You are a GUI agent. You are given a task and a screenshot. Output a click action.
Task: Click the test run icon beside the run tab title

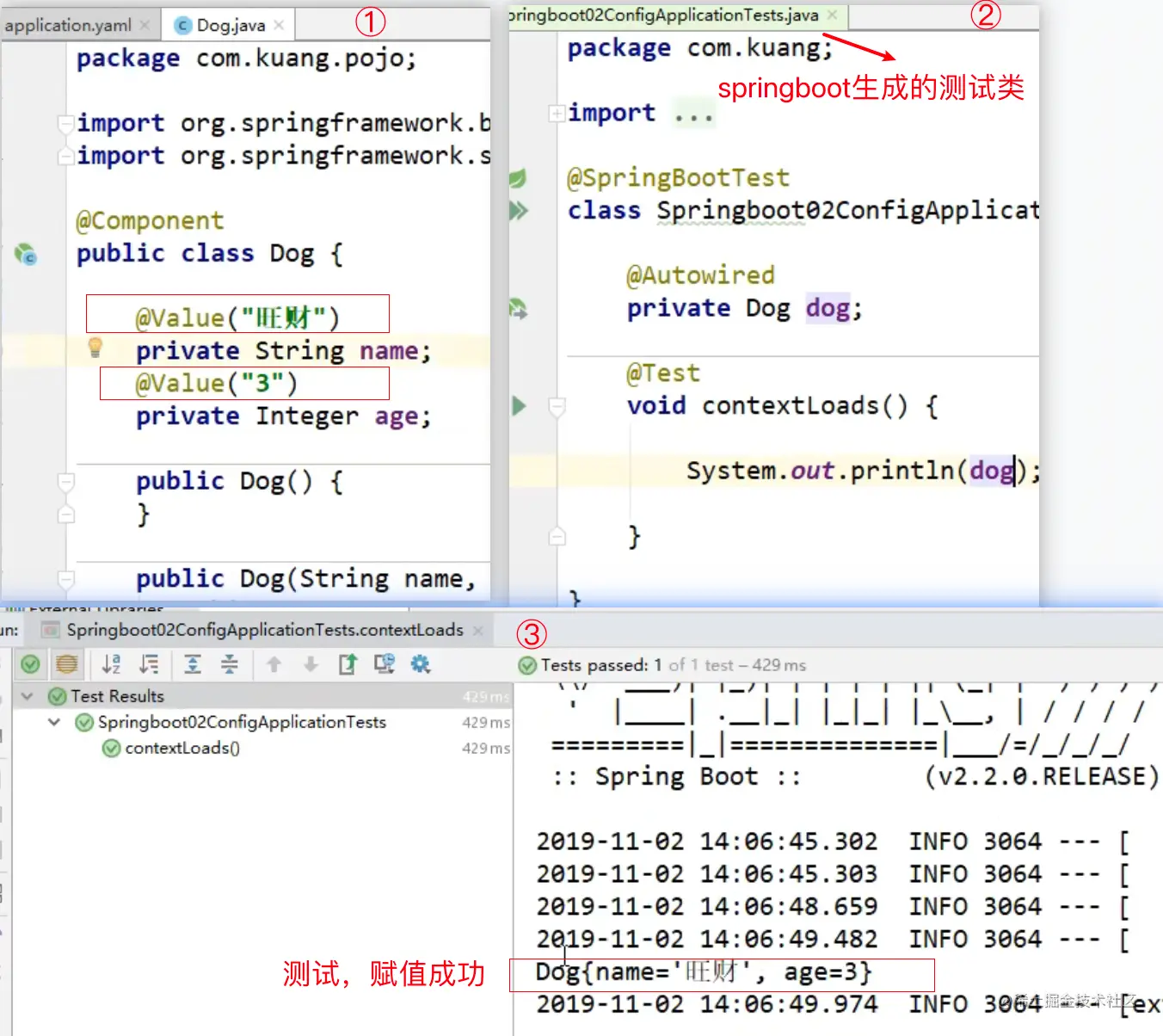click(x=51, y=630)
